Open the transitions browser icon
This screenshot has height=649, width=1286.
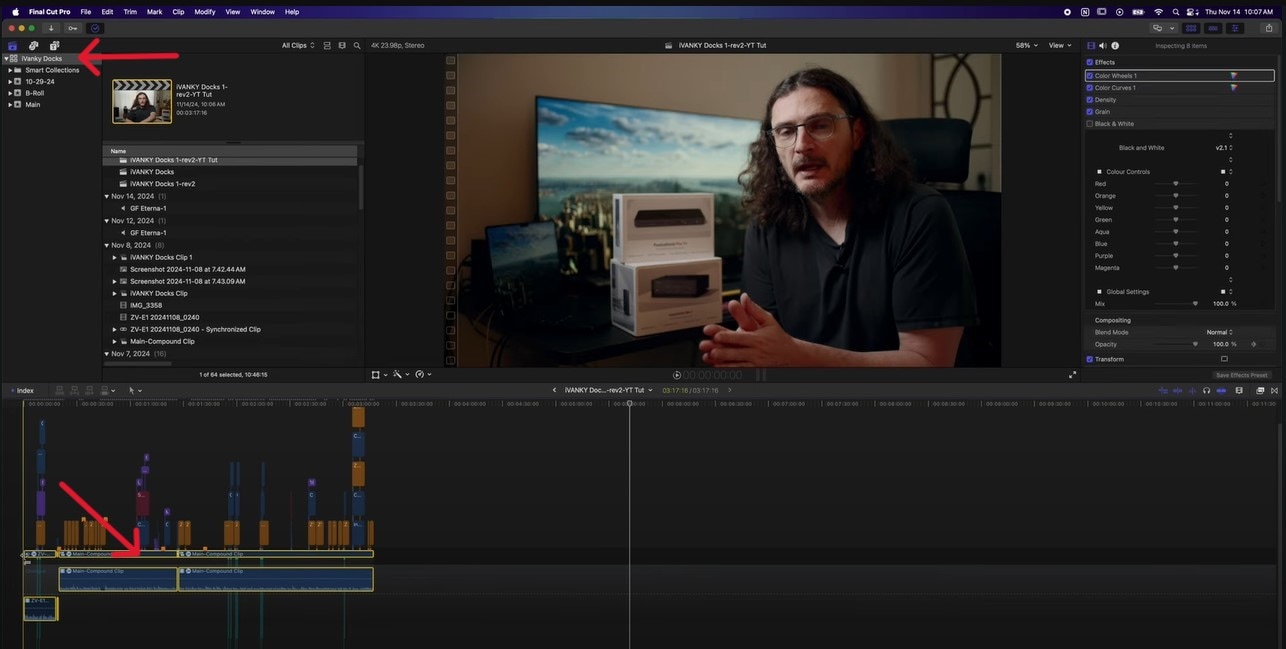click(1274, 390)
